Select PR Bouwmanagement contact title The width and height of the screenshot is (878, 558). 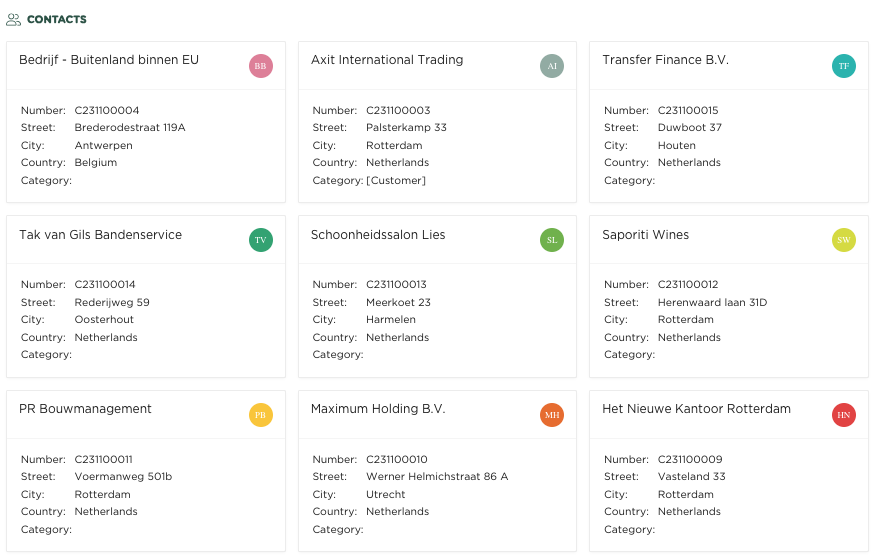[x=85, y=409]
